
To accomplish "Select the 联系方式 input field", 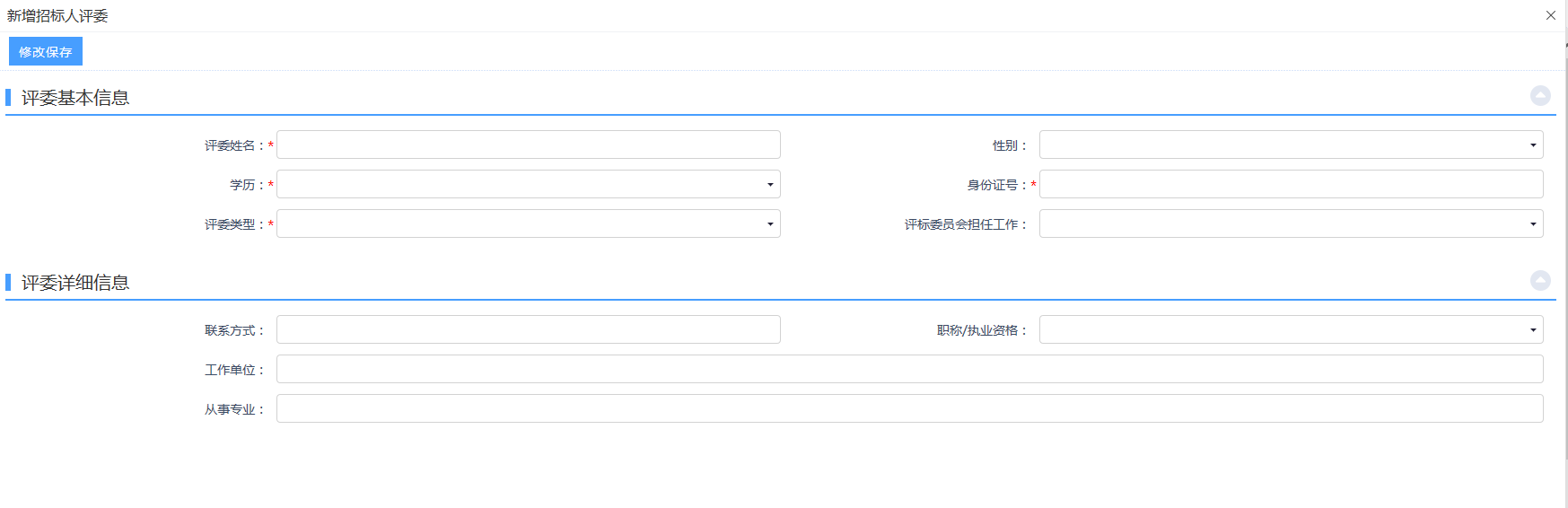I will click(x=528, y=330).
